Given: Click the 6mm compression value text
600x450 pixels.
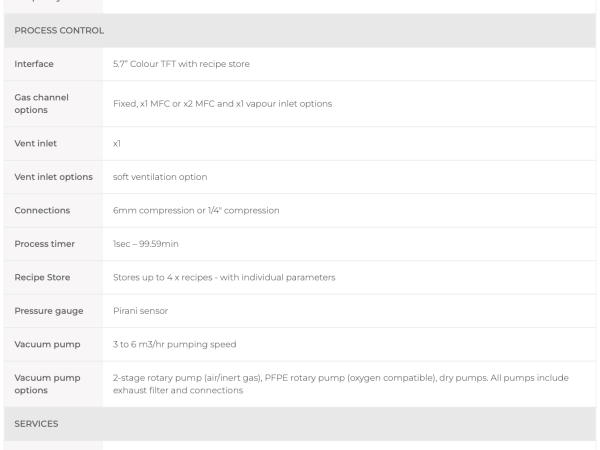Looking at the screenshot, I should click(196, 210).
